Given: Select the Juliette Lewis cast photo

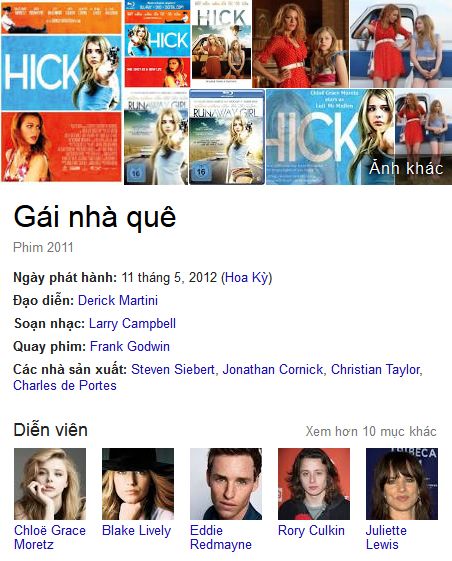Looking at the screenshot, I should click(402, 484).
